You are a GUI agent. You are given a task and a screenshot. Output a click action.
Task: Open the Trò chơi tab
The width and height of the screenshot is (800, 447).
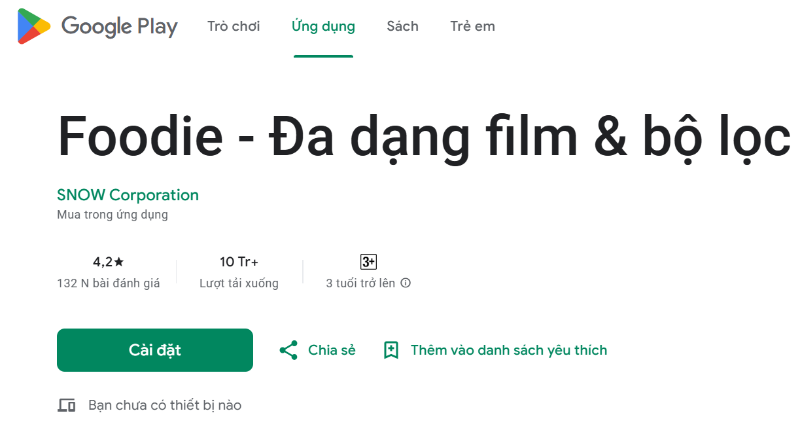point(234,26)
